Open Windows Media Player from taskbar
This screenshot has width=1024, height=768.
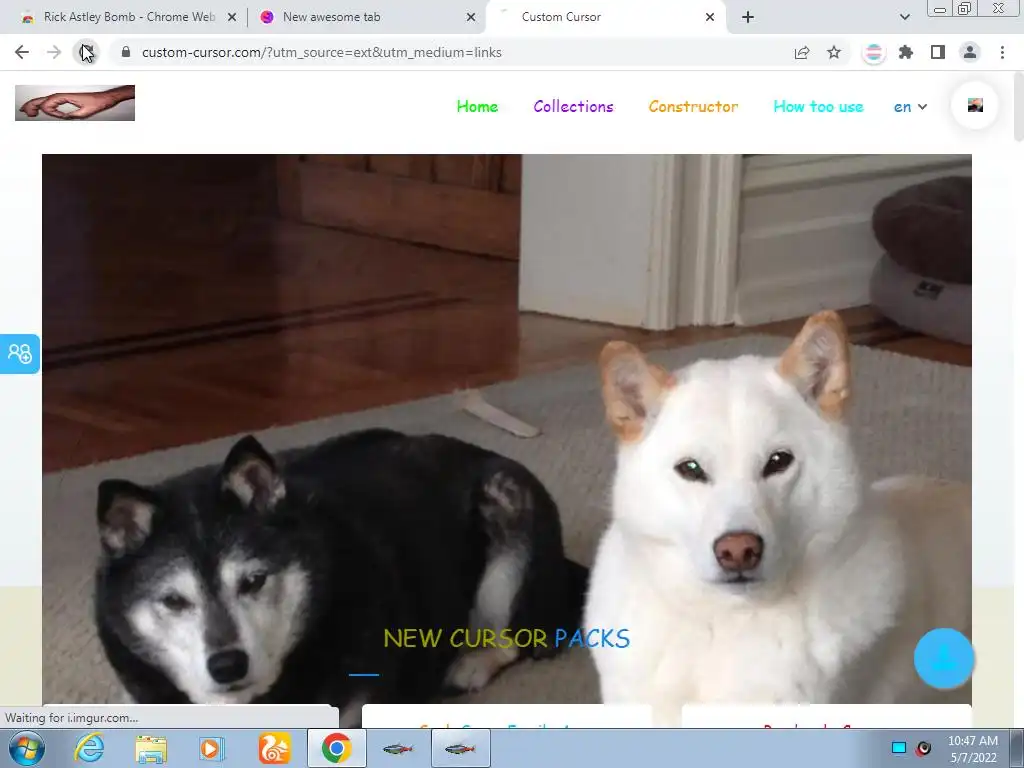click(212, 748)
